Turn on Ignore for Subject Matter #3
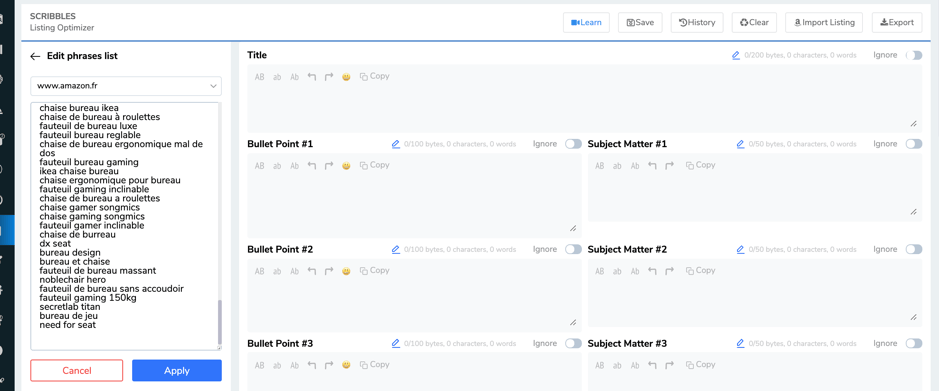This screenshot has height=391, width=939. (914, 343)
